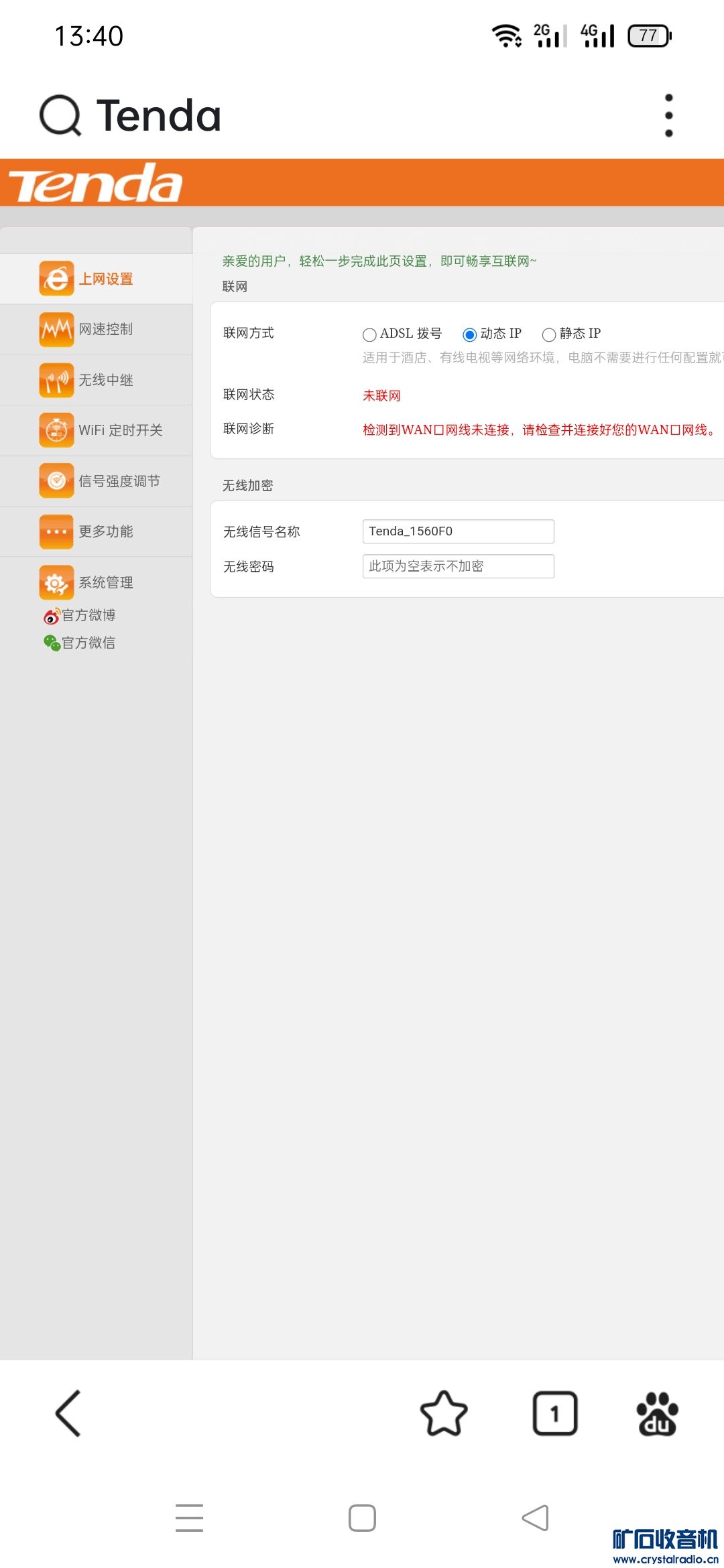This screenshot has width=724, height=1568.
Task: Tap the search magnifier icon beside Tenda
Action: coord(60,115)
